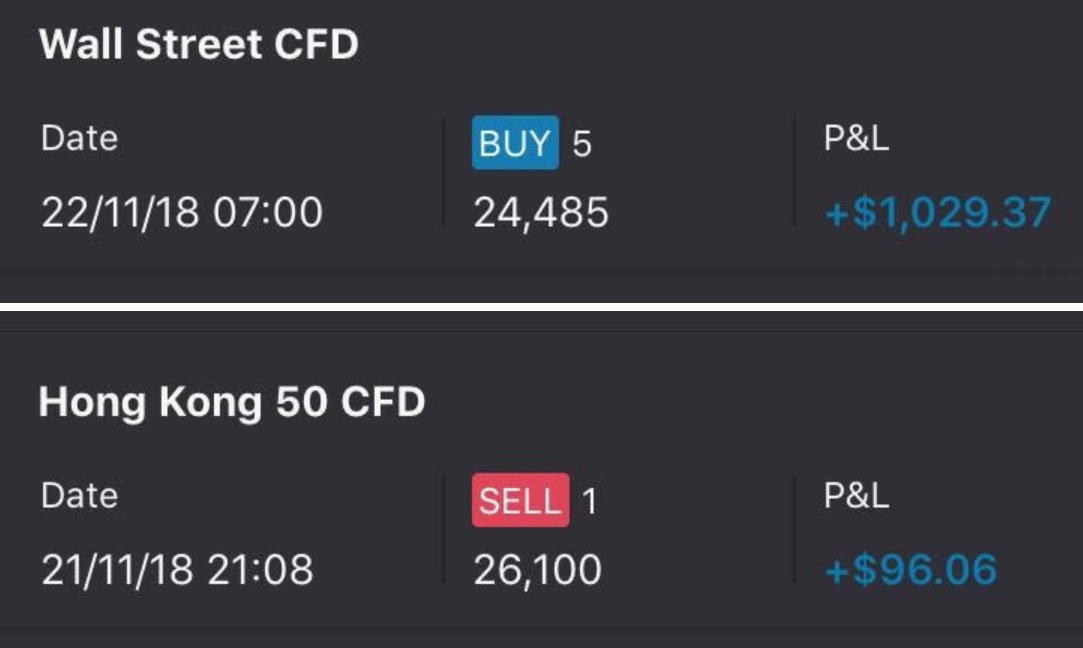Click the P&L label in Hong Kong card
Image resolution: width=1083 pixels, height=648 pixels.
coord(856,495)
